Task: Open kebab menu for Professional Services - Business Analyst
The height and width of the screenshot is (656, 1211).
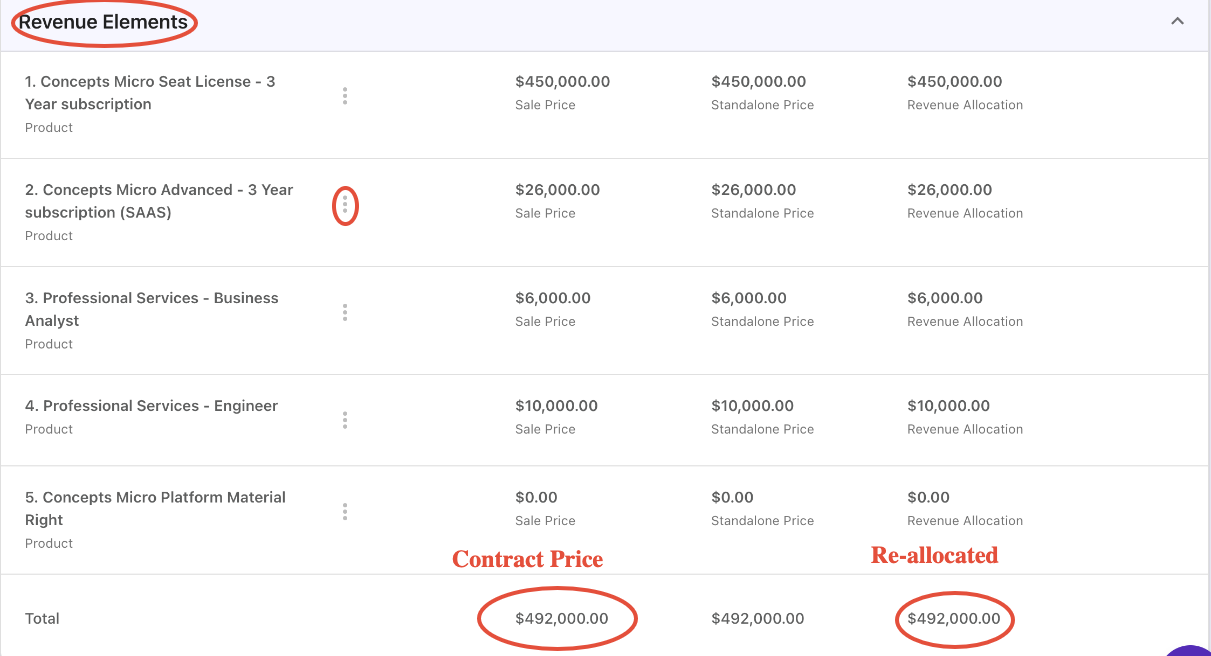Action: (x=345, y=313)
